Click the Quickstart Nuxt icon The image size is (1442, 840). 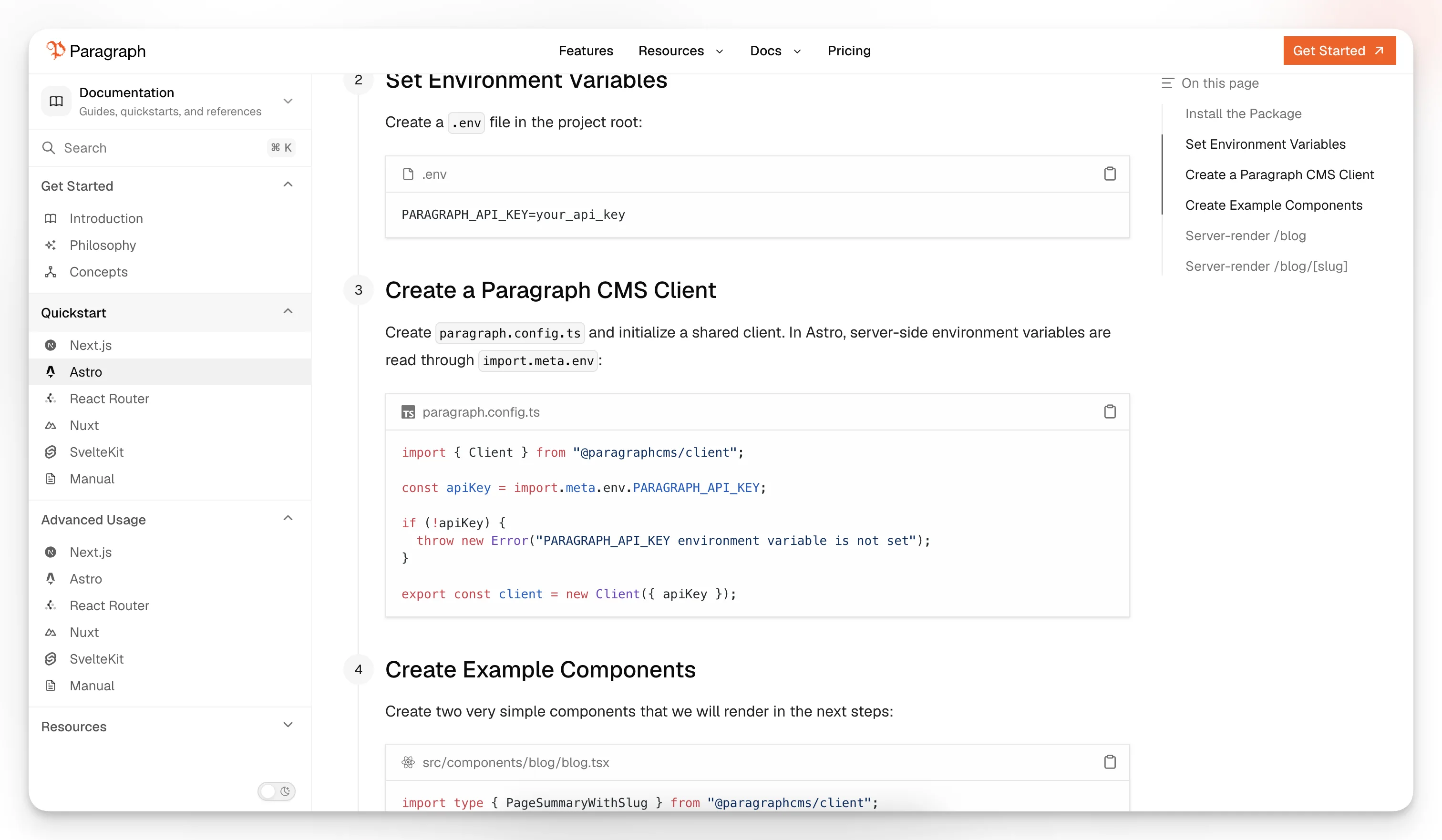coord(51,425)
